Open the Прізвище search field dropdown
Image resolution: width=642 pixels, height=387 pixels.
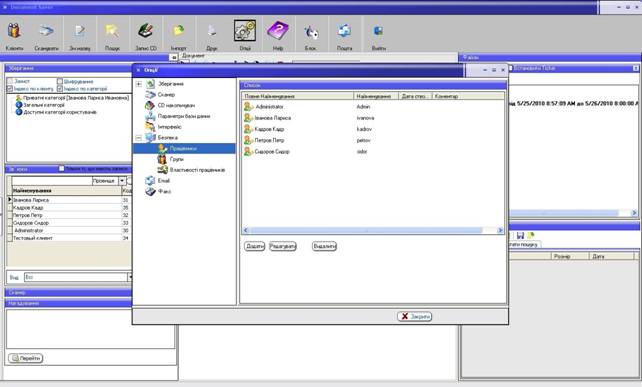(x=122, y=181)
